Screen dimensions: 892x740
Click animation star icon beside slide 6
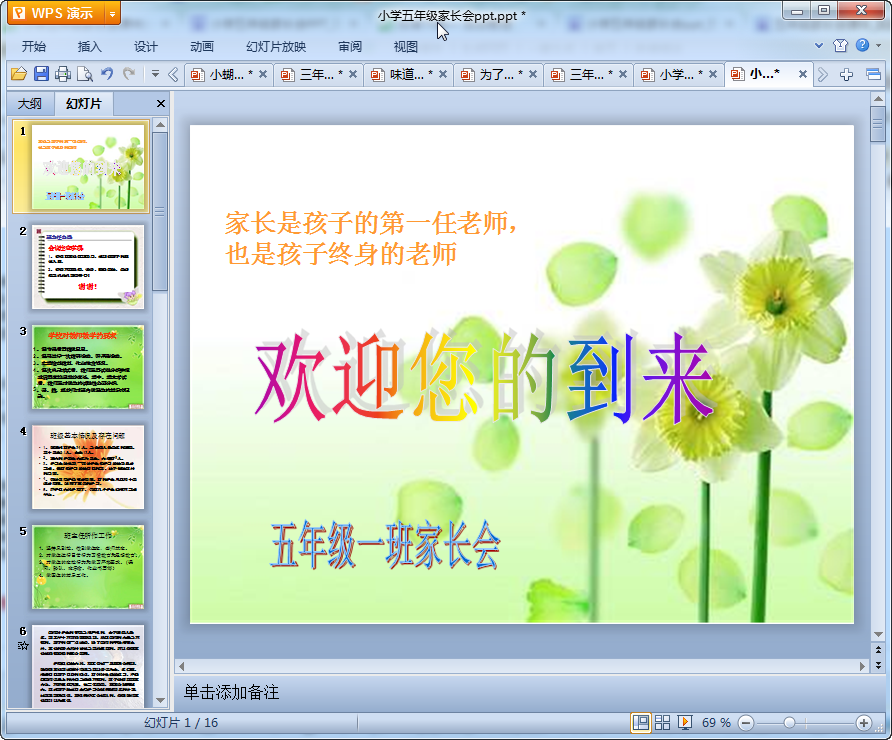point(23,646)
